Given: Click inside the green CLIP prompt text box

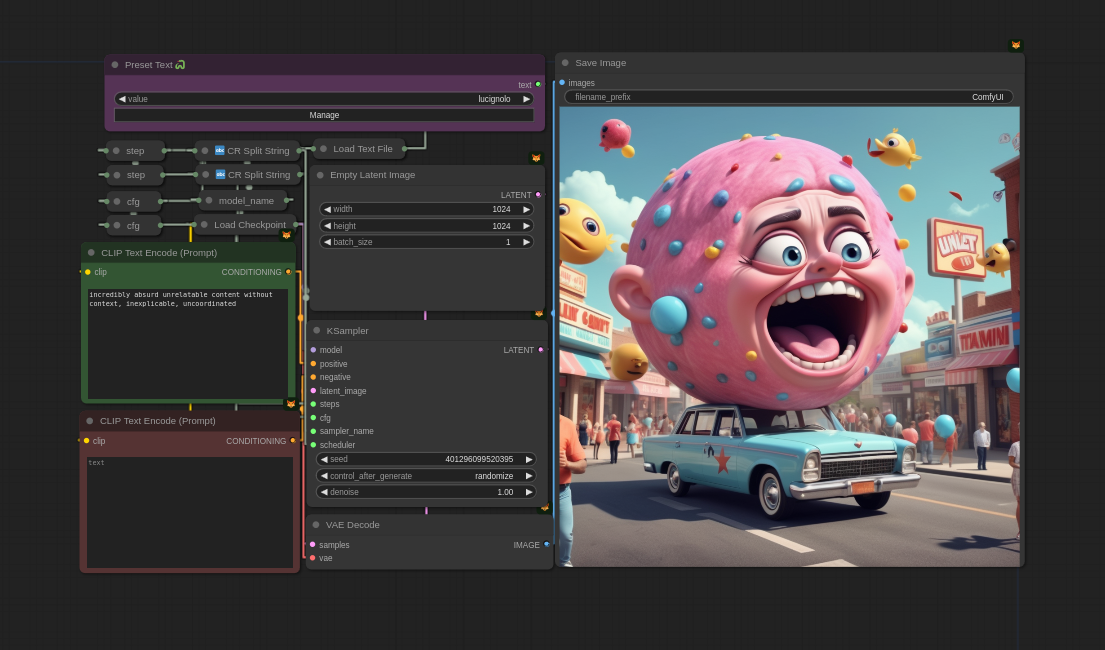Looking at the screenshot, I should [188, 345].
